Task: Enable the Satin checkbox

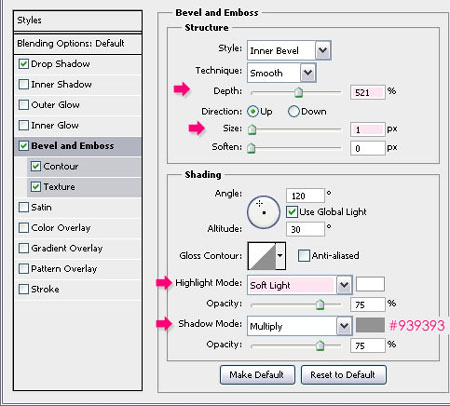Action: [24, 207]
